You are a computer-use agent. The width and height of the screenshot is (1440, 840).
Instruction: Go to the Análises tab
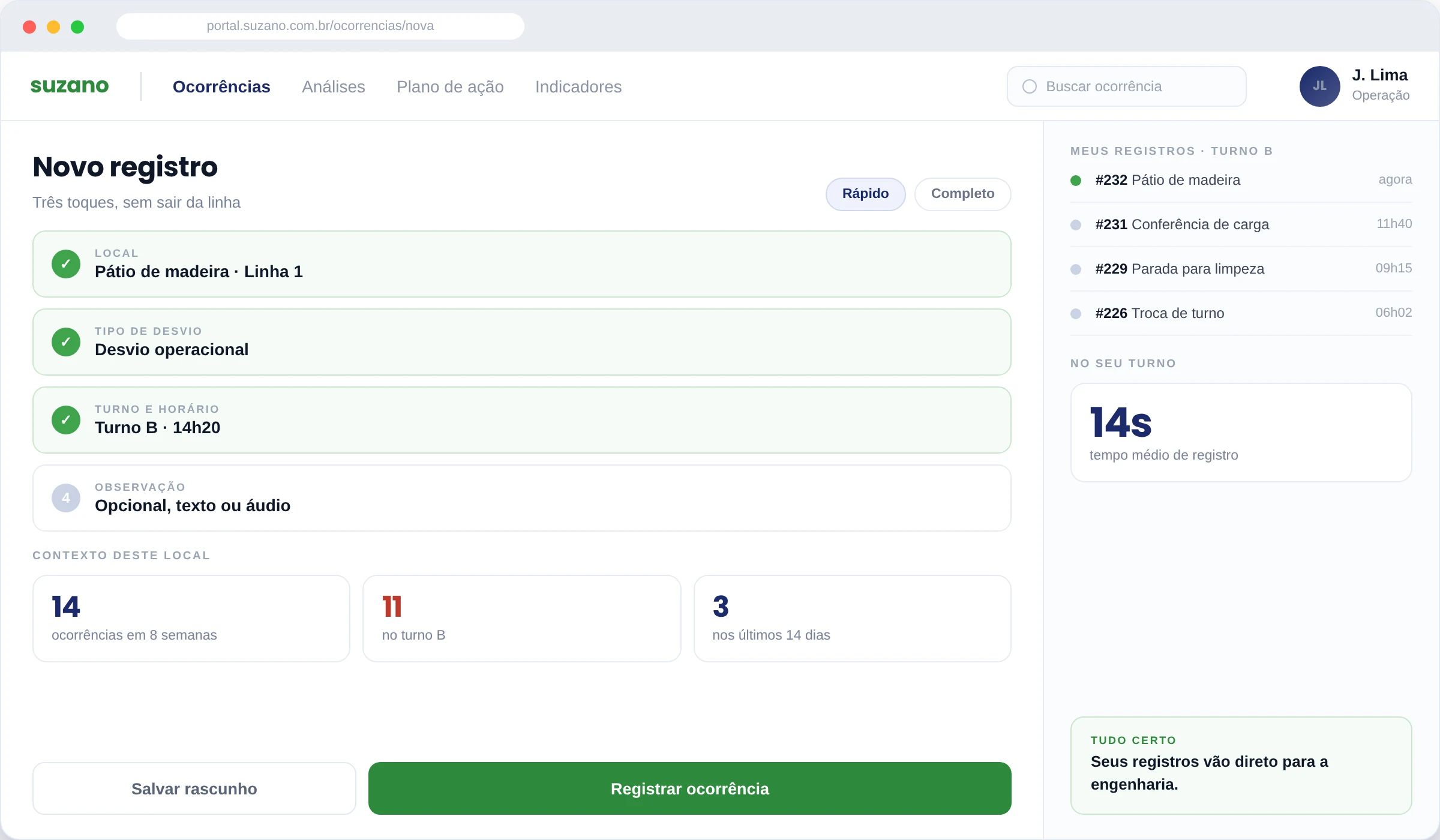coord(334,86)
